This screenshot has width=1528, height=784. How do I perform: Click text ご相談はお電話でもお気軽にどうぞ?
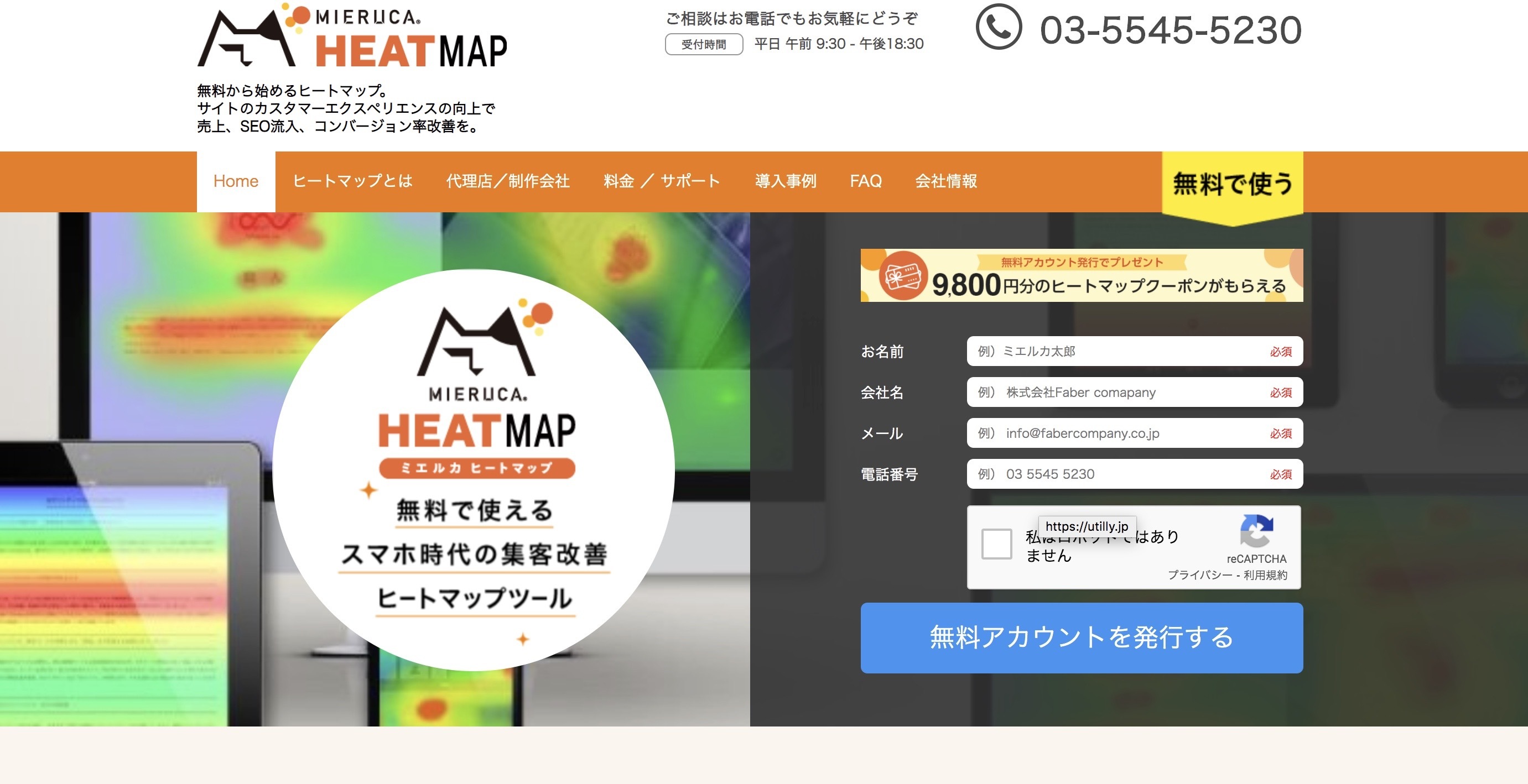792,19
